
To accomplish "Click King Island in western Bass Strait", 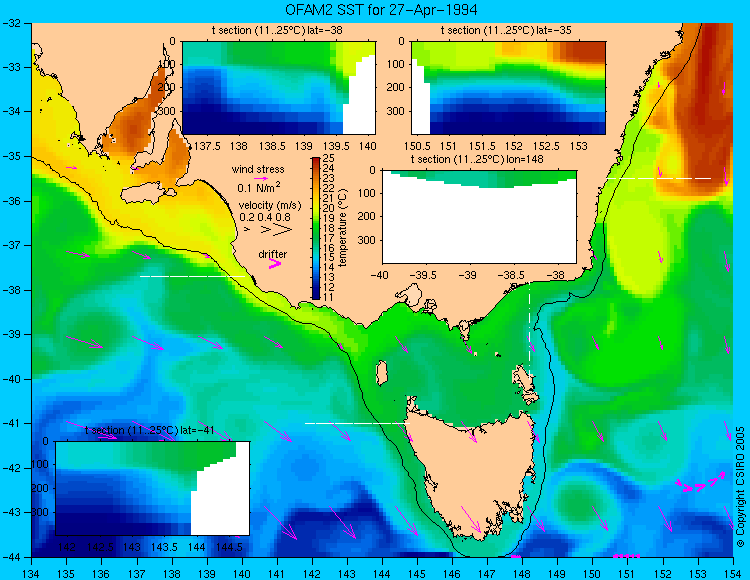I will click(381, 373).
